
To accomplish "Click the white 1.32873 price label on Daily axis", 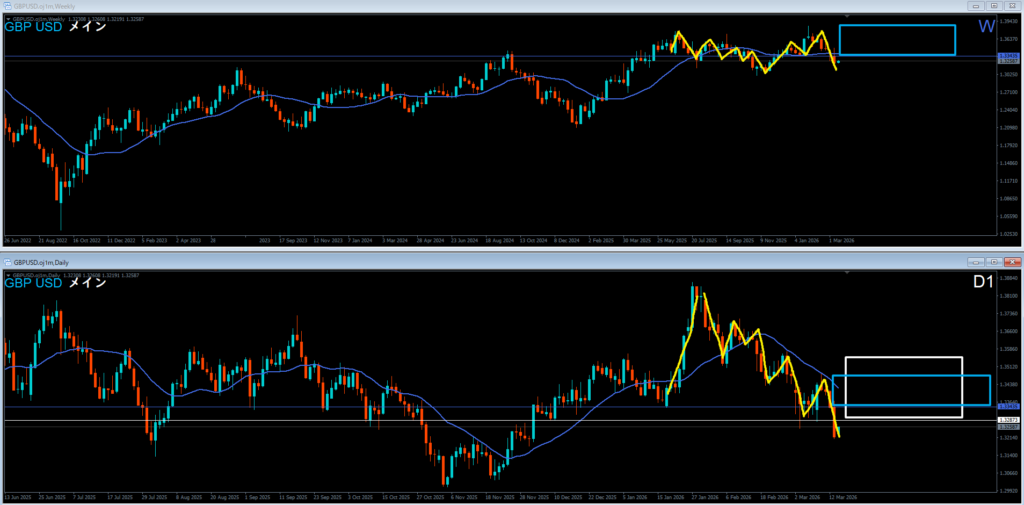I will coord(1008,421).
